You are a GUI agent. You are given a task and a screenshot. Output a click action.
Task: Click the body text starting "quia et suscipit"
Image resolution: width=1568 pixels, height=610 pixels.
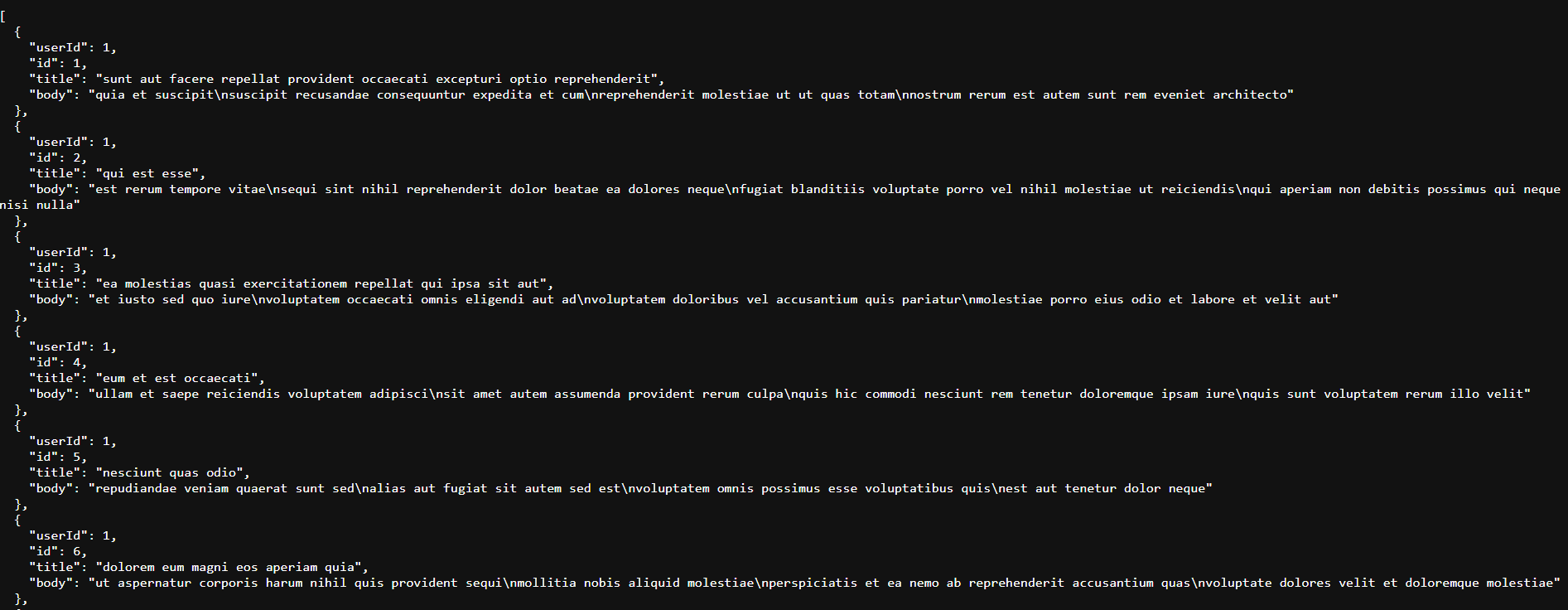click(691, 95)
